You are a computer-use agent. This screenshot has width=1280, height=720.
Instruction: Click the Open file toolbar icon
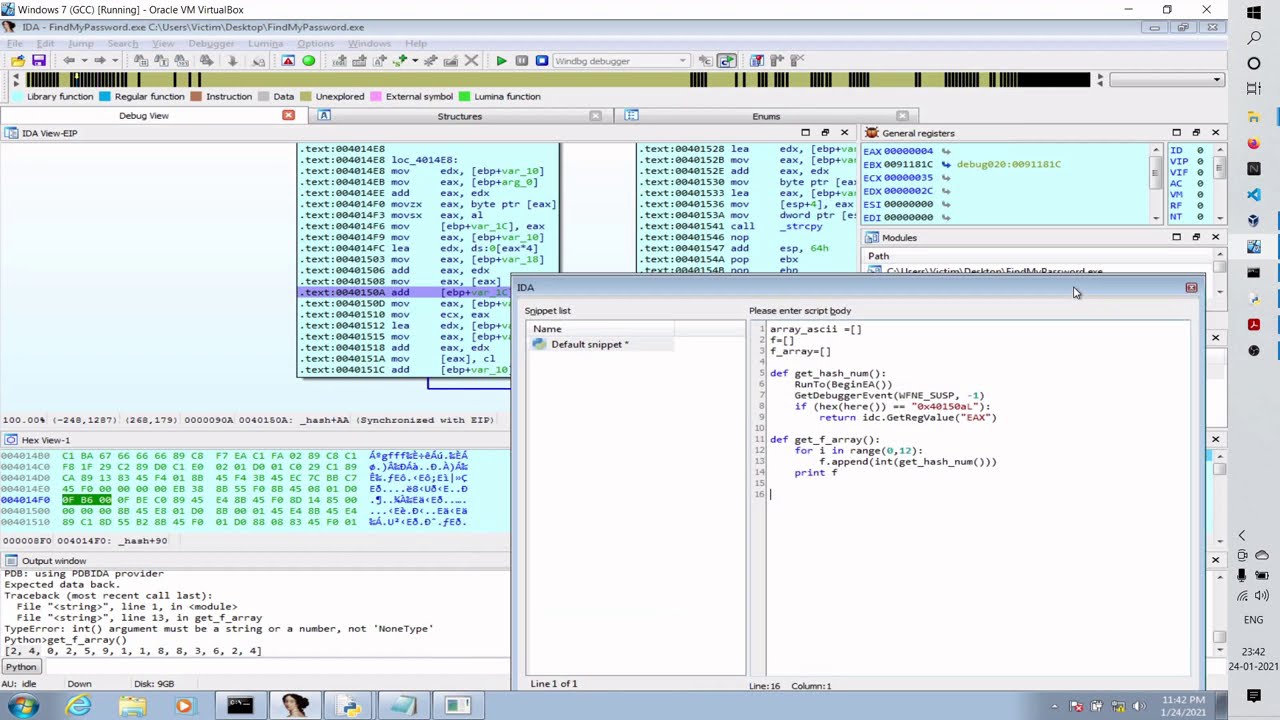coord(18,61)
